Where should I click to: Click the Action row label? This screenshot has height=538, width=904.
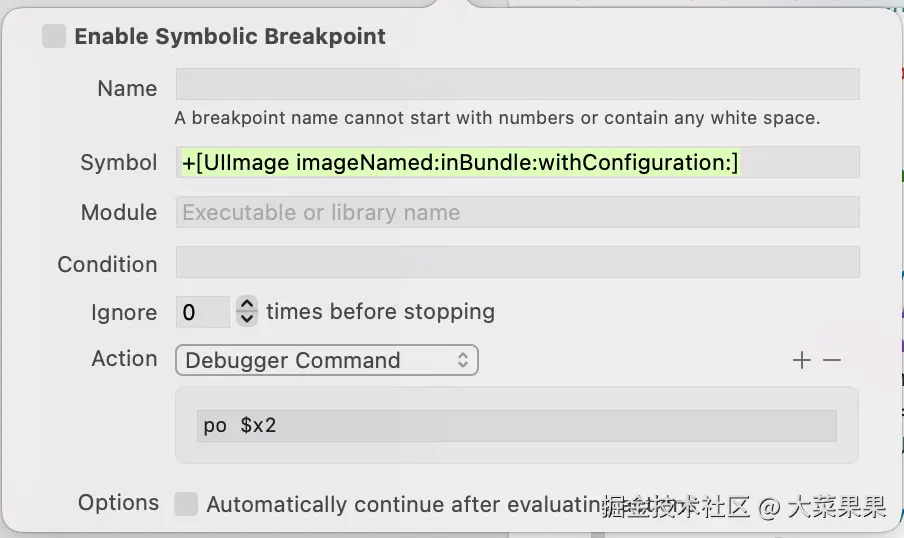coord(124,358)
